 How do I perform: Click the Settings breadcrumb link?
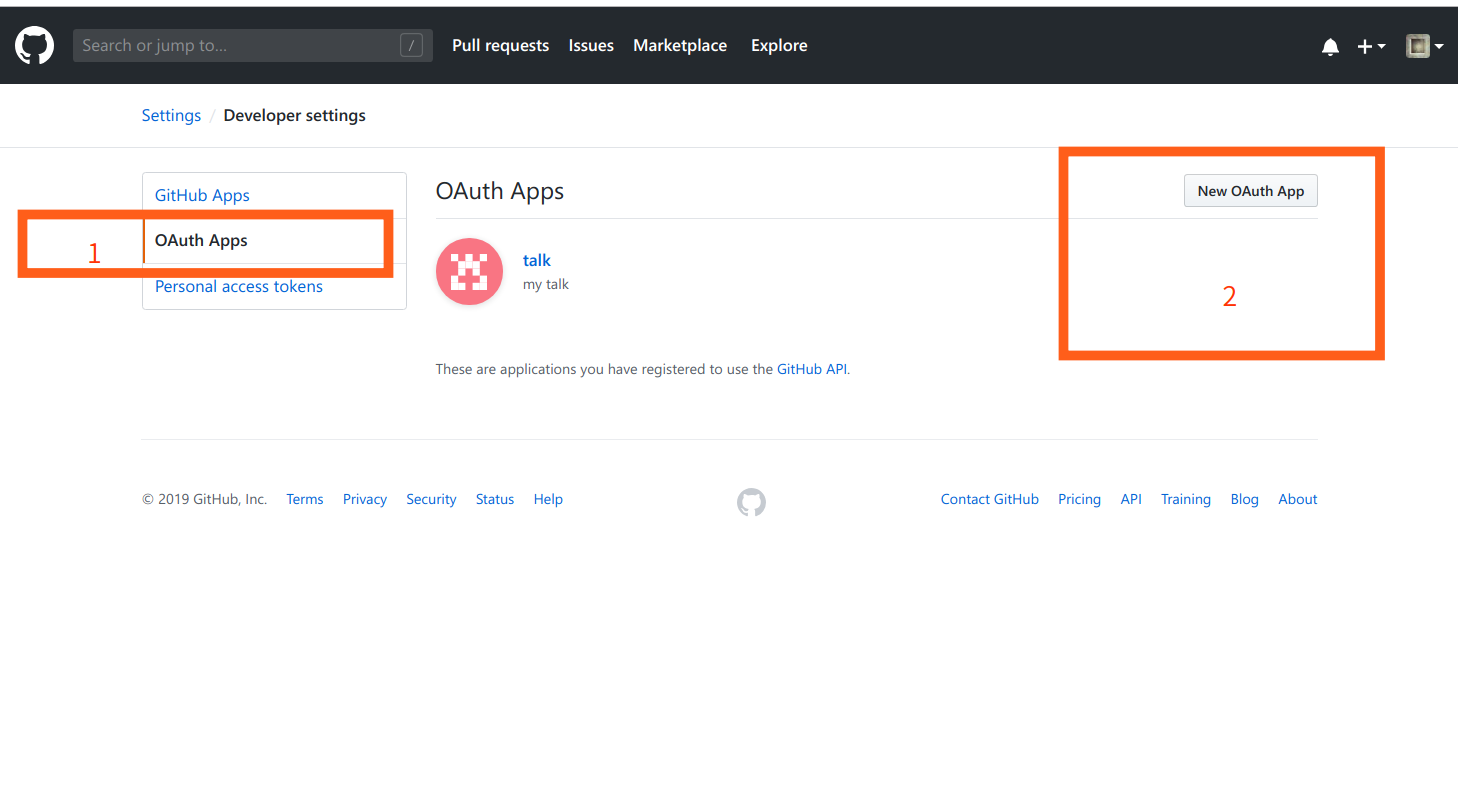coord(171,115)
